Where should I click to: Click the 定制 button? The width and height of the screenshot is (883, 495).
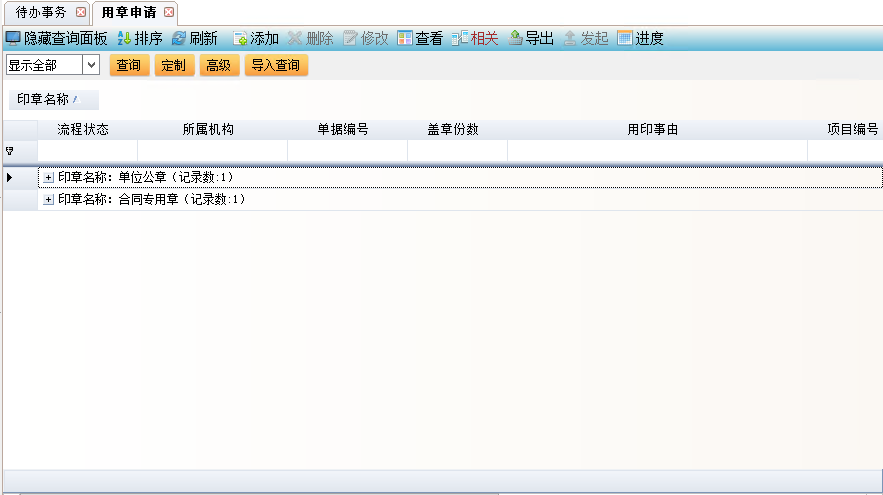174,65
